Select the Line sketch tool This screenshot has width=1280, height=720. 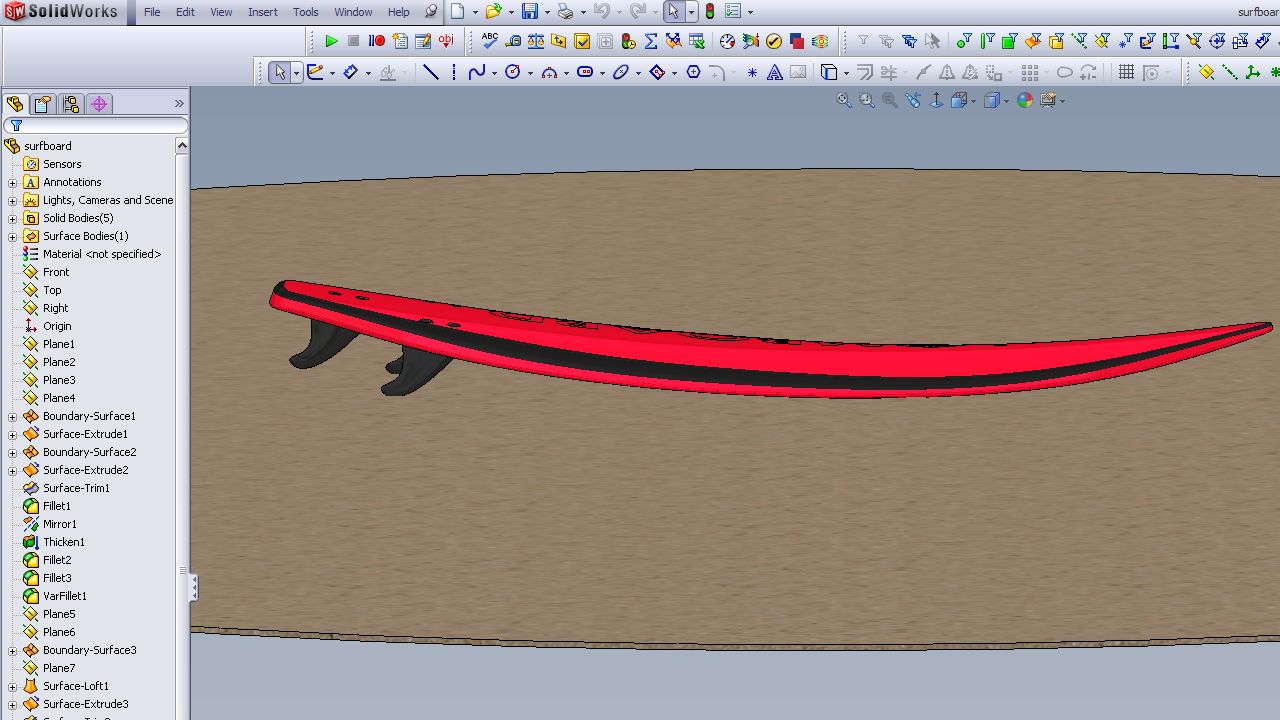point(431,72)
